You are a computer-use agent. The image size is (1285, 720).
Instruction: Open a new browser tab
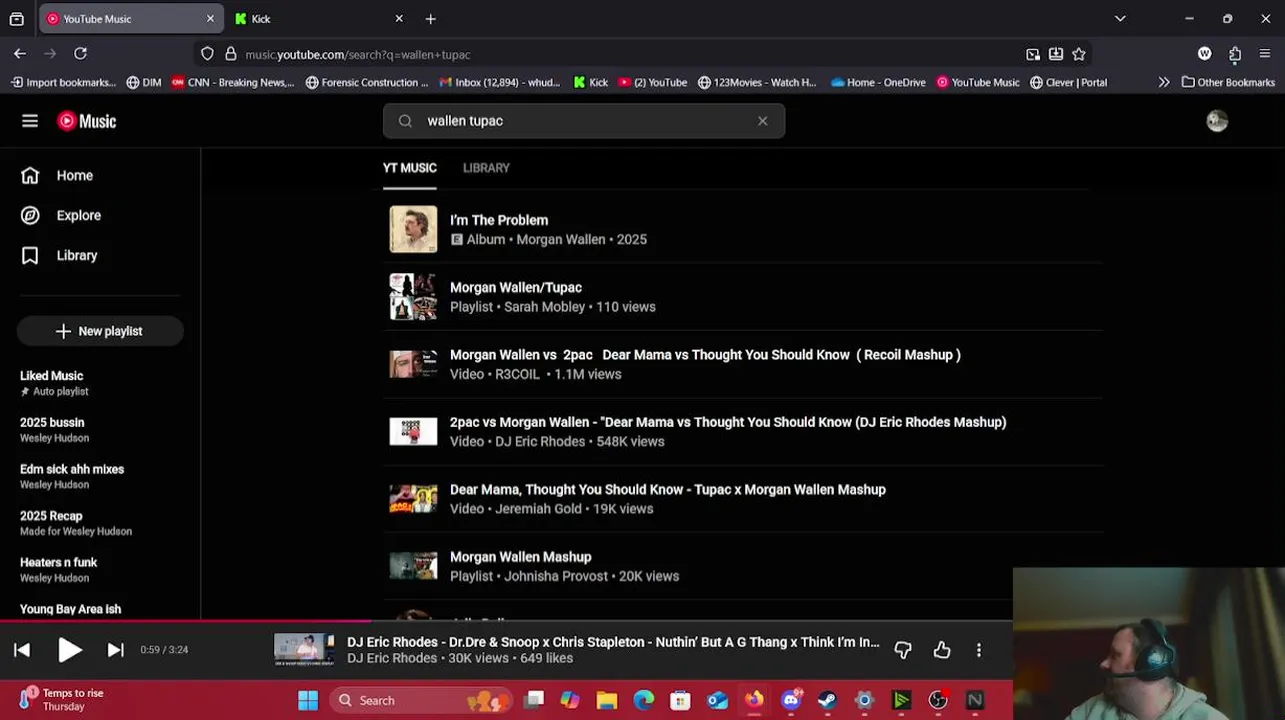[430, 19]
